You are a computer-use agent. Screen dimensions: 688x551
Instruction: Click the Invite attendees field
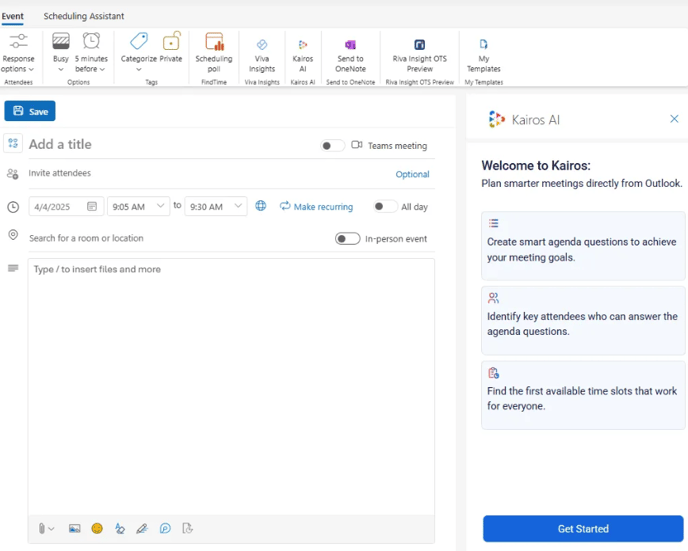[210, 173]
